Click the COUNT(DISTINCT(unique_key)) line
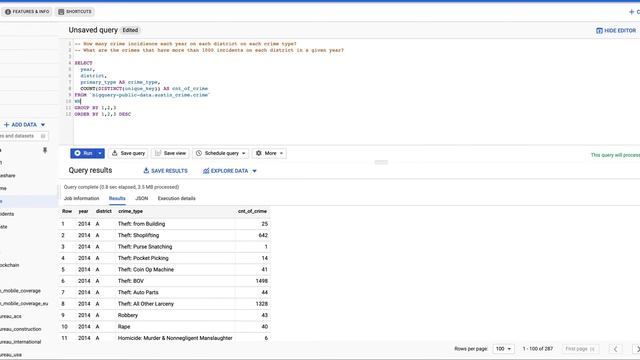Image resolution: width=640 pixels, height=360 pixels. click(x=144, y=89)
